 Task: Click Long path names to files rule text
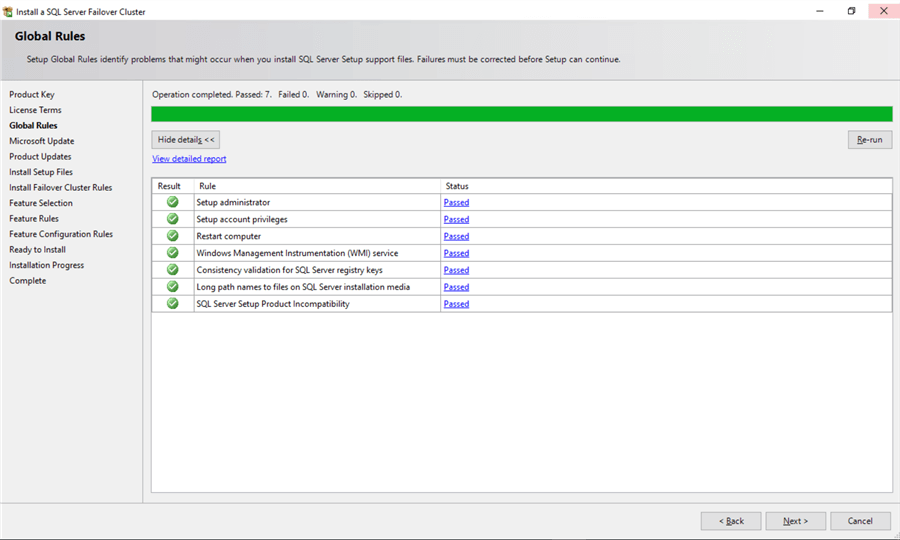[303, 286]
